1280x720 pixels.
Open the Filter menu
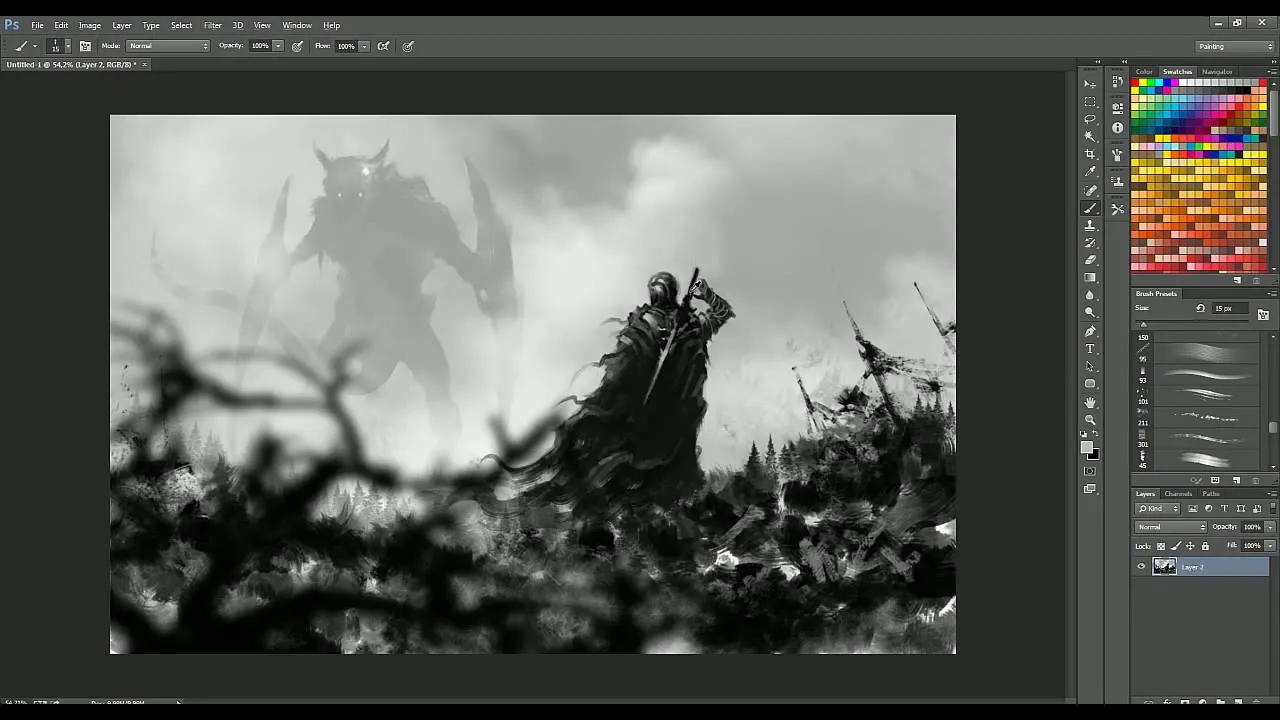click(212, 25)
